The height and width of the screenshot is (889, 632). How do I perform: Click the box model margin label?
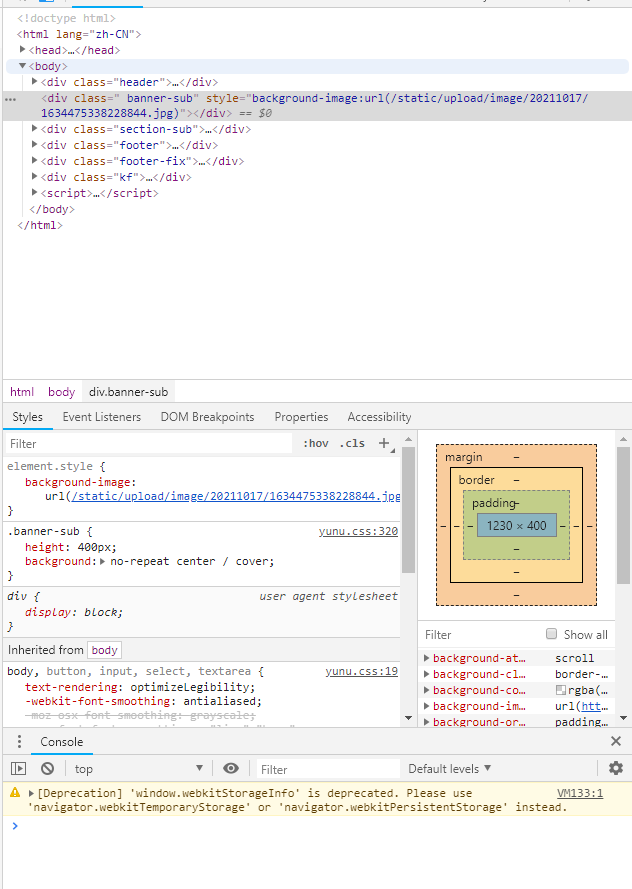[x=464, y=457]
